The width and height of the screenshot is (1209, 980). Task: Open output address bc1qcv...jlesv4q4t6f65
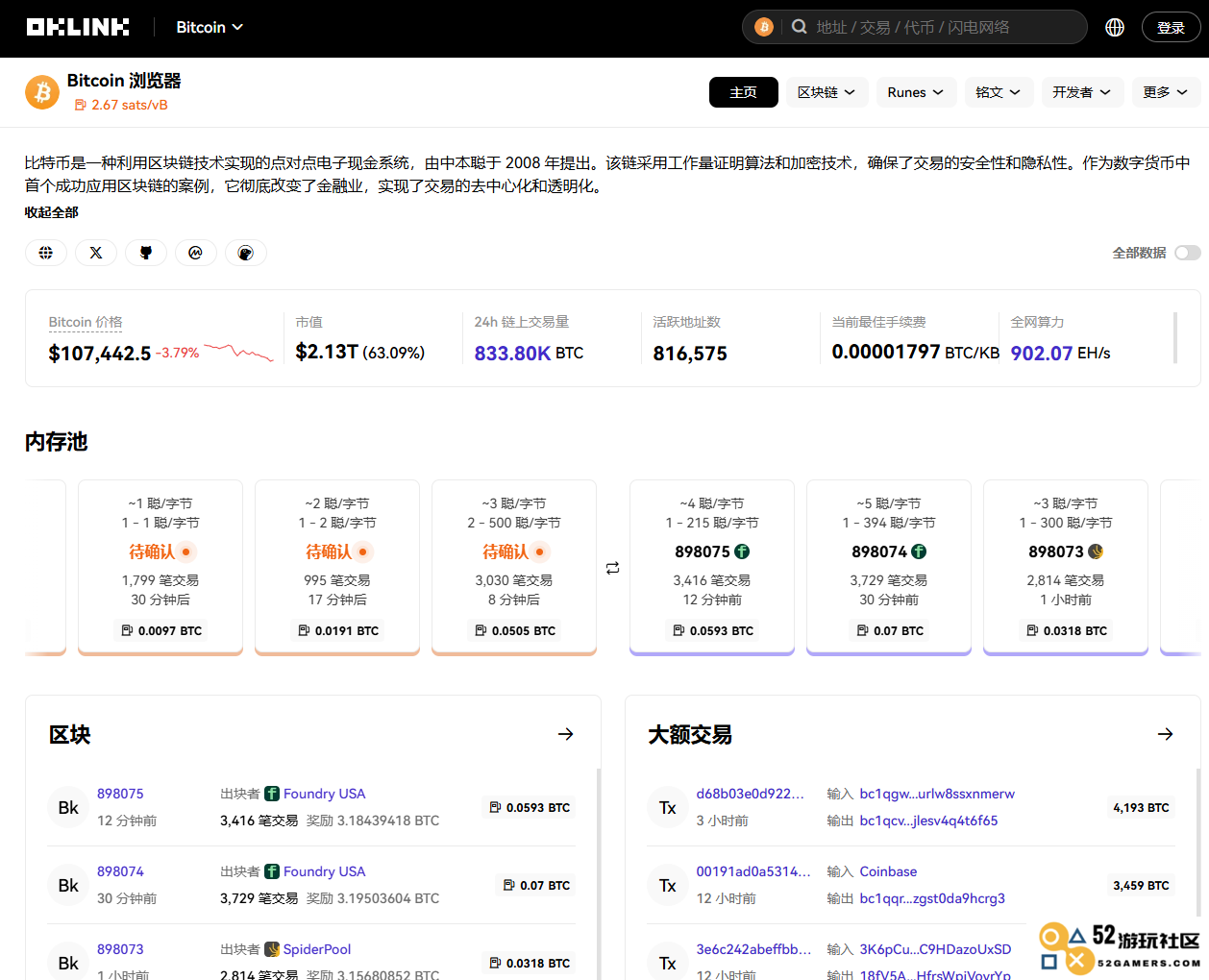coord(929,821)
